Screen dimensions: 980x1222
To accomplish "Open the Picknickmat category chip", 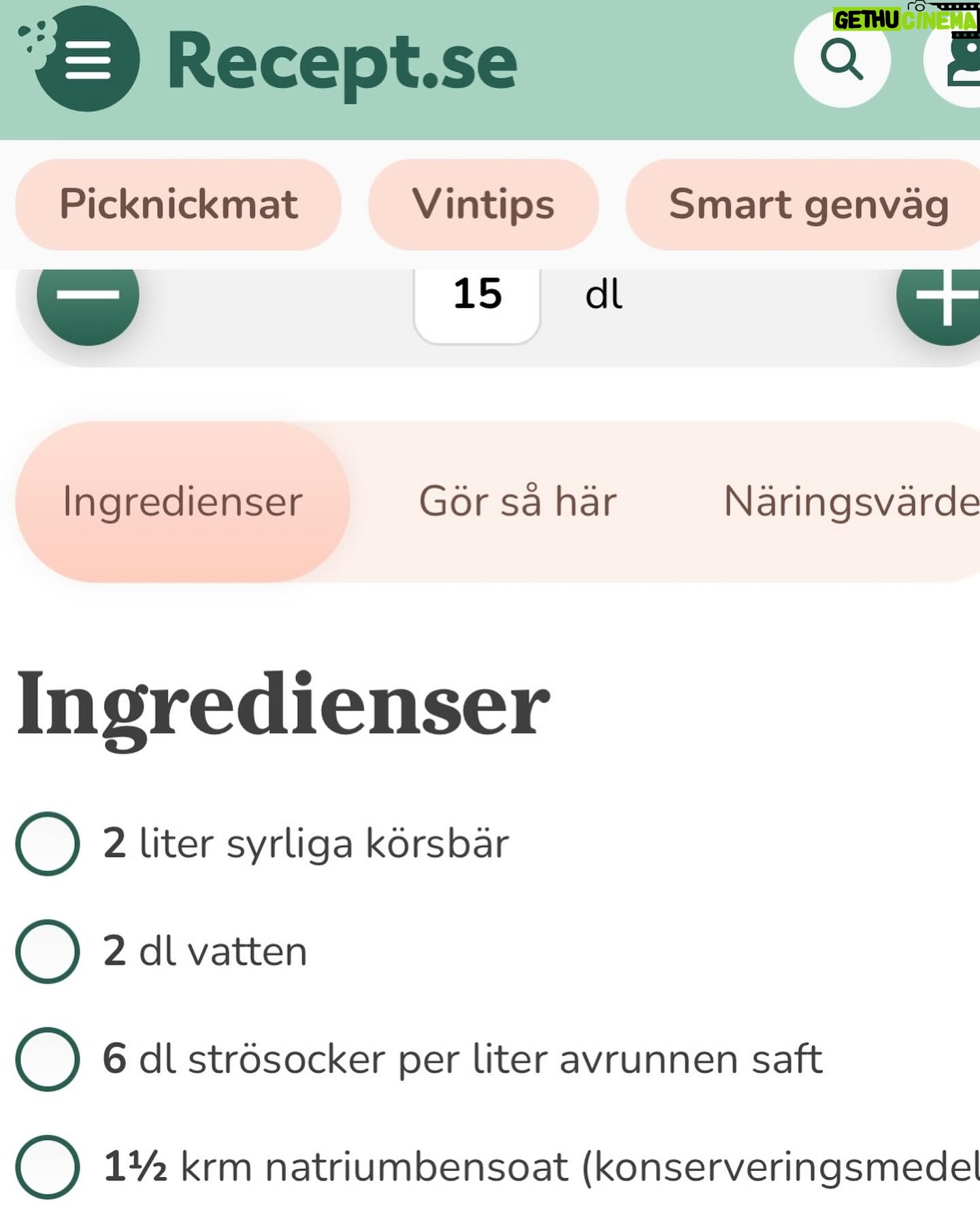I will [178, 204].
